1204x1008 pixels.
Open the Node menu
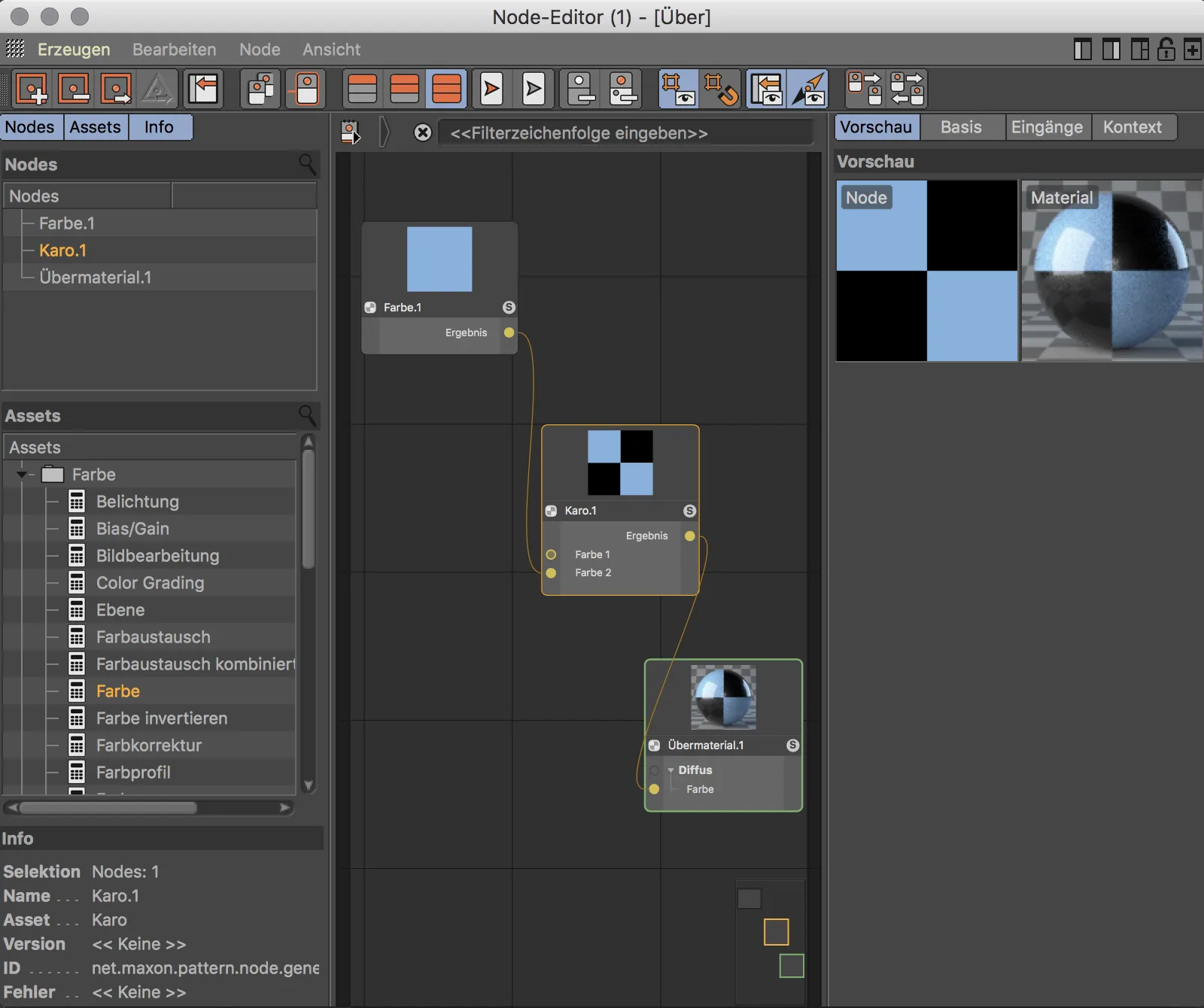click(260, 50)
